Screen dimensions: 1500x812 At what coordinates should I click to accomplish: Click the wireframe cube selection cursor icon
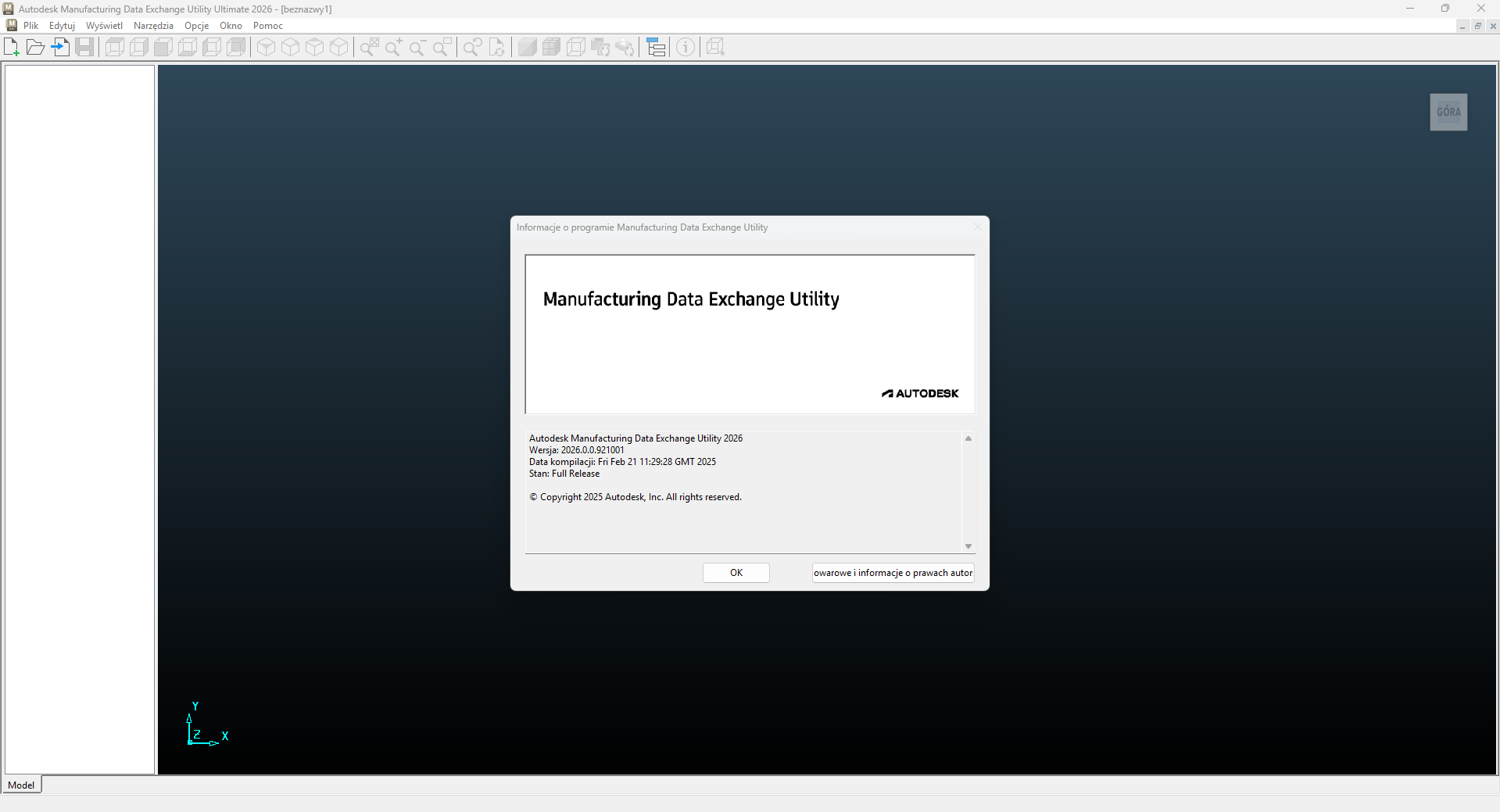tap(715, 48)
